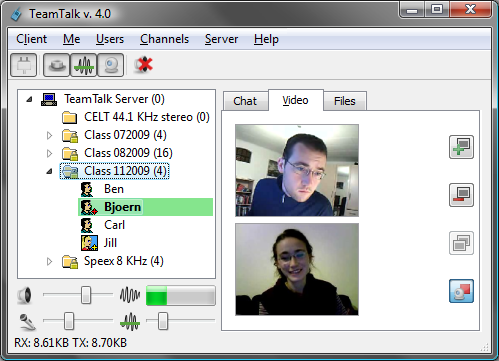Switch to the Files tab
This screenshot has height=361, width=499.
345,101
